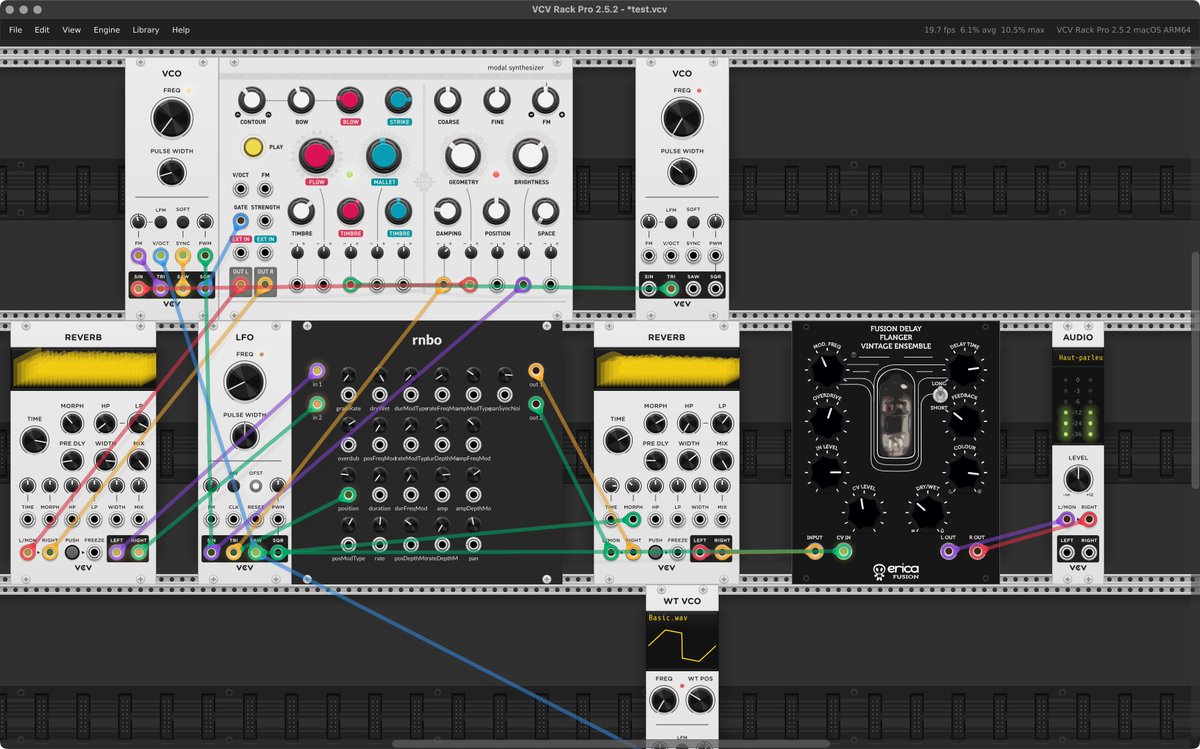Click the GEOMETRY knob

[463, 156]
